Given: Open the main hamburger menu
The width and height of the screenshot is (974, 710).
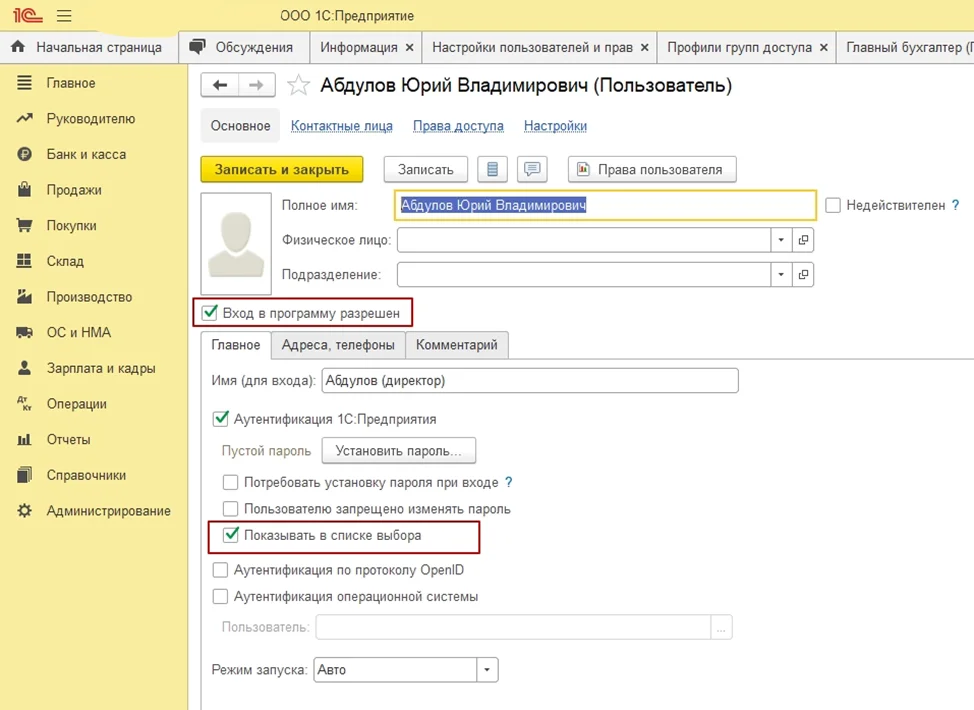Looking at the screenshot, I should pyautogui.click(x=64, y=16).
